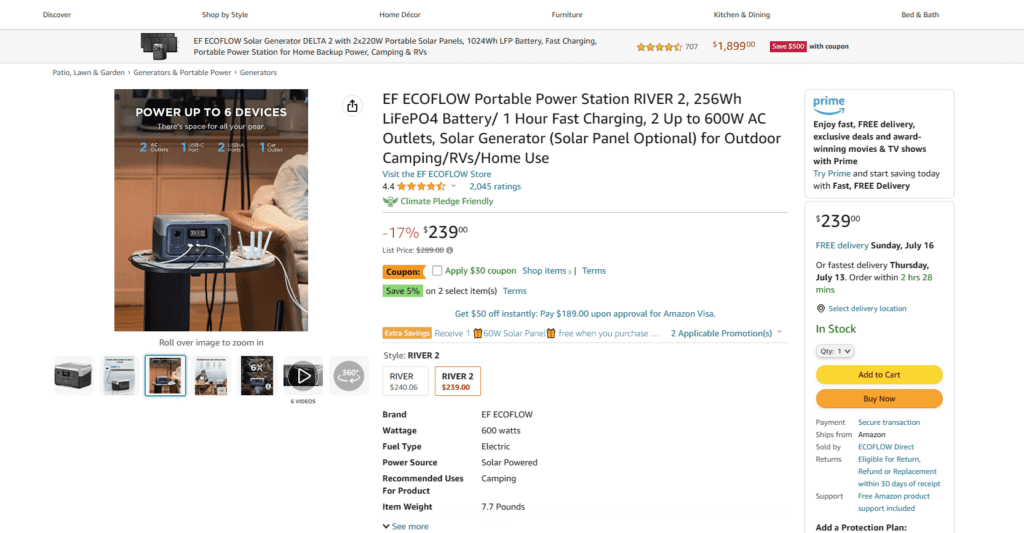This screenshot has height=533, width=1024.
Task: Select the RIVER style option
Action: click(405, 381)
